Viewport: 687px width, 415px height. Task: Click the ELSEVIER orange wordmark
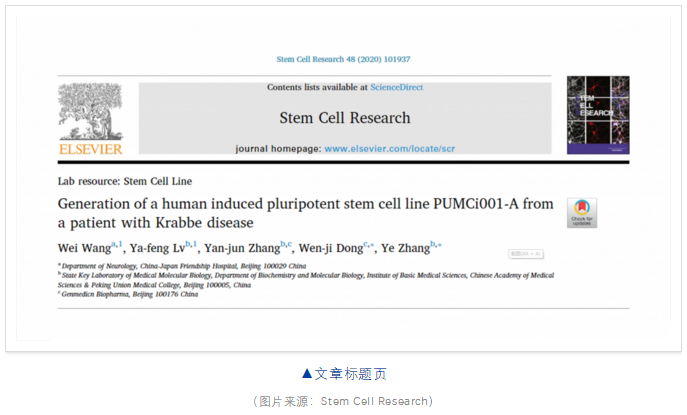[91, 149]
